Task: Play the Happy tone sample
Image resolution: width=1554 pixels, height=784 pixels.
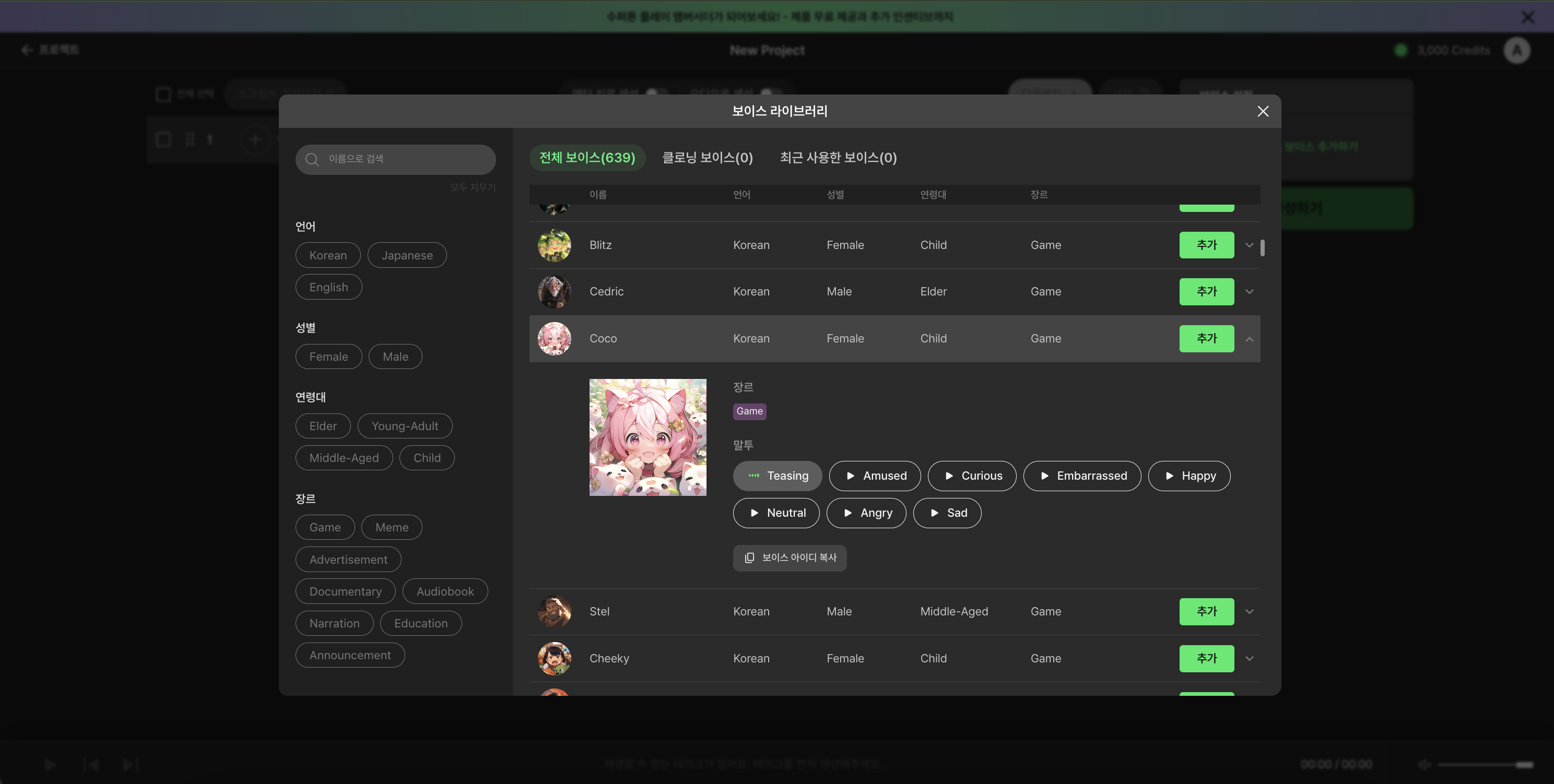Action: coord(1189,476)
